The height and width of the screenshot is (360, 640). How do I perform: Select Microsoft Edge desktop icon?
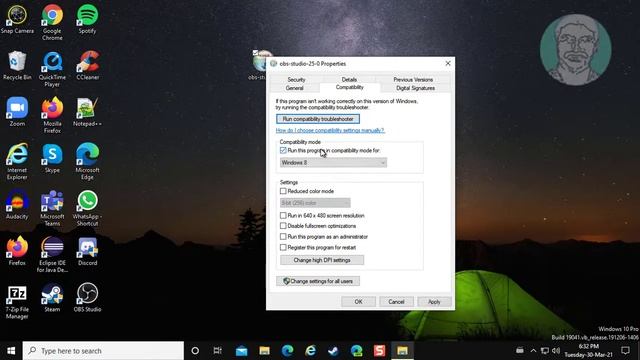point(87,162)
